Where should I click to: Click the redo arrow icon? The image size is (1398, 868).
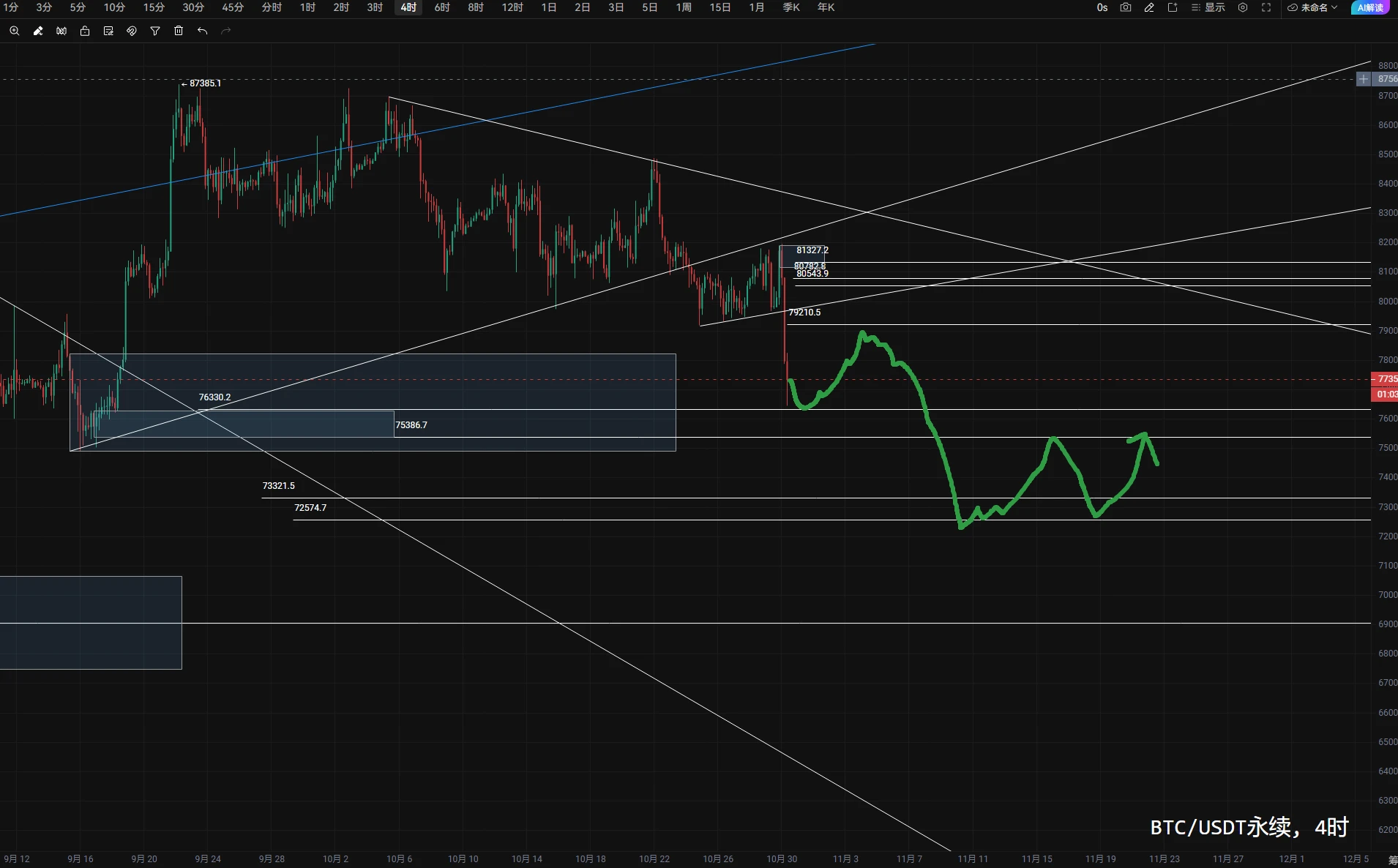[225, 31]
